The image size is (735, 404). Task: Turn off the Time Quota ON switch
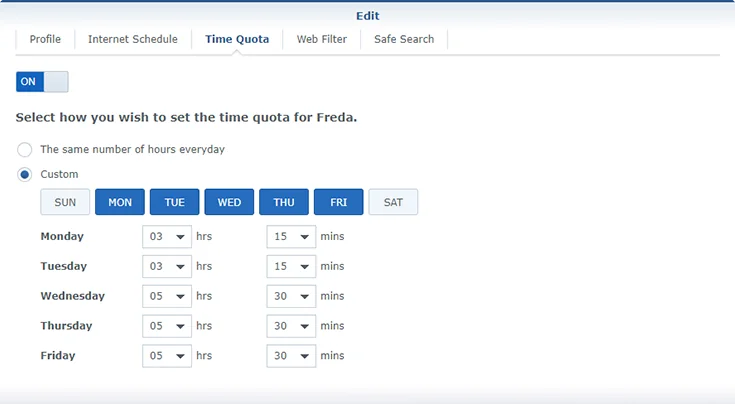click(x=42, y=82)
